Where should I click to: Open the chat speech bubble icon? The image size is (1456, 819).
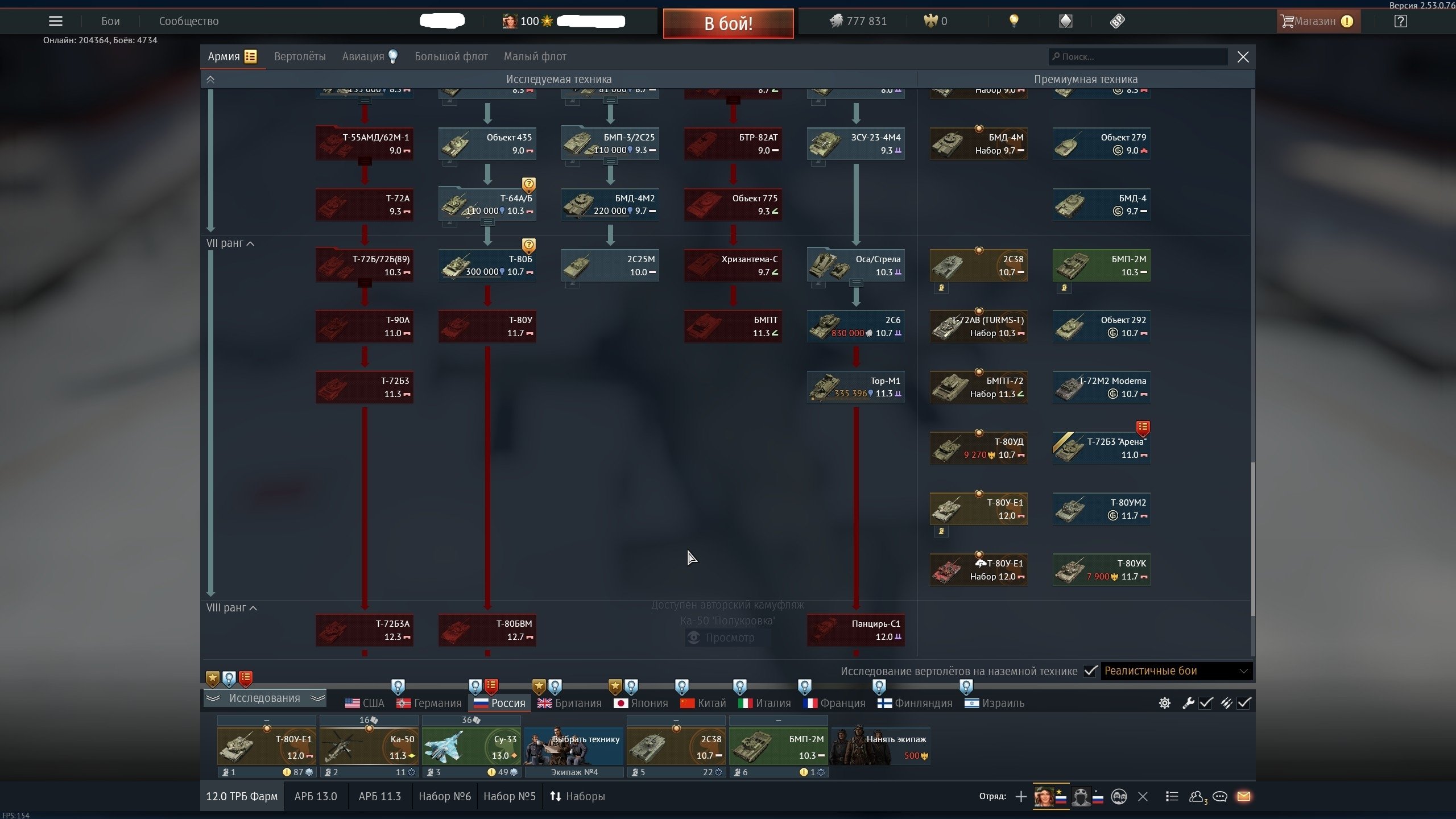[x=1219, y=796]
